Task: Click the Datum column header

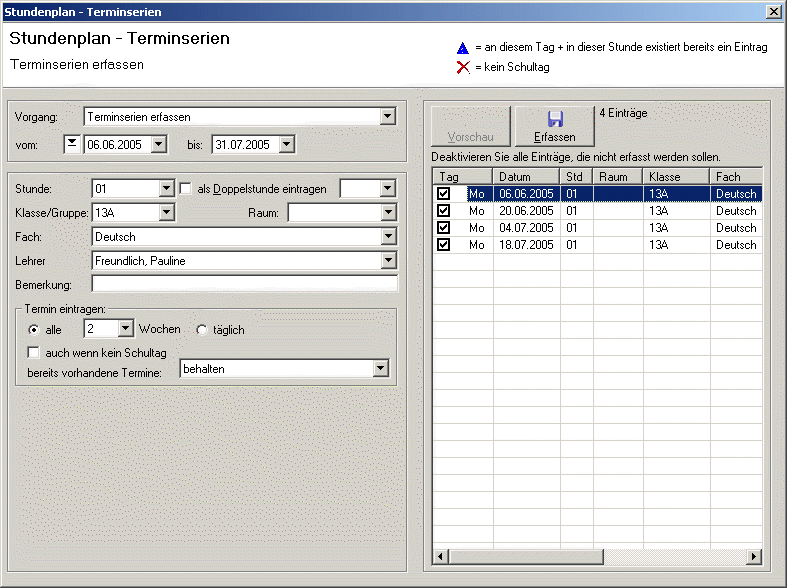Action: pyautogui.click(x=527, y=177)
